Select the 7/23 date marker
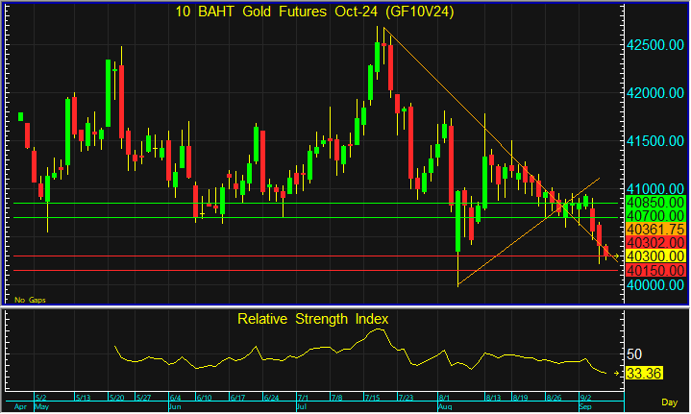This screenshot has height=414, width=691. tap(406, 398)
